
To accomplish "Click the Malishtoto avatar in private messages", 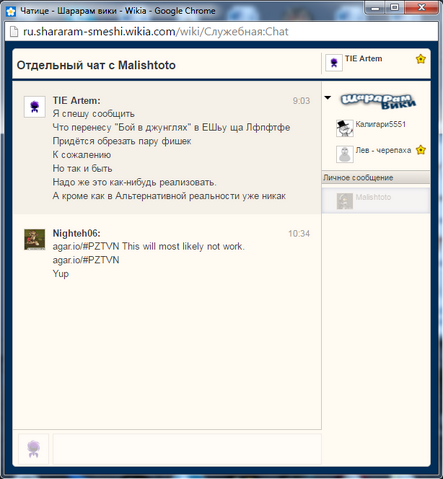I will (345, 201).
